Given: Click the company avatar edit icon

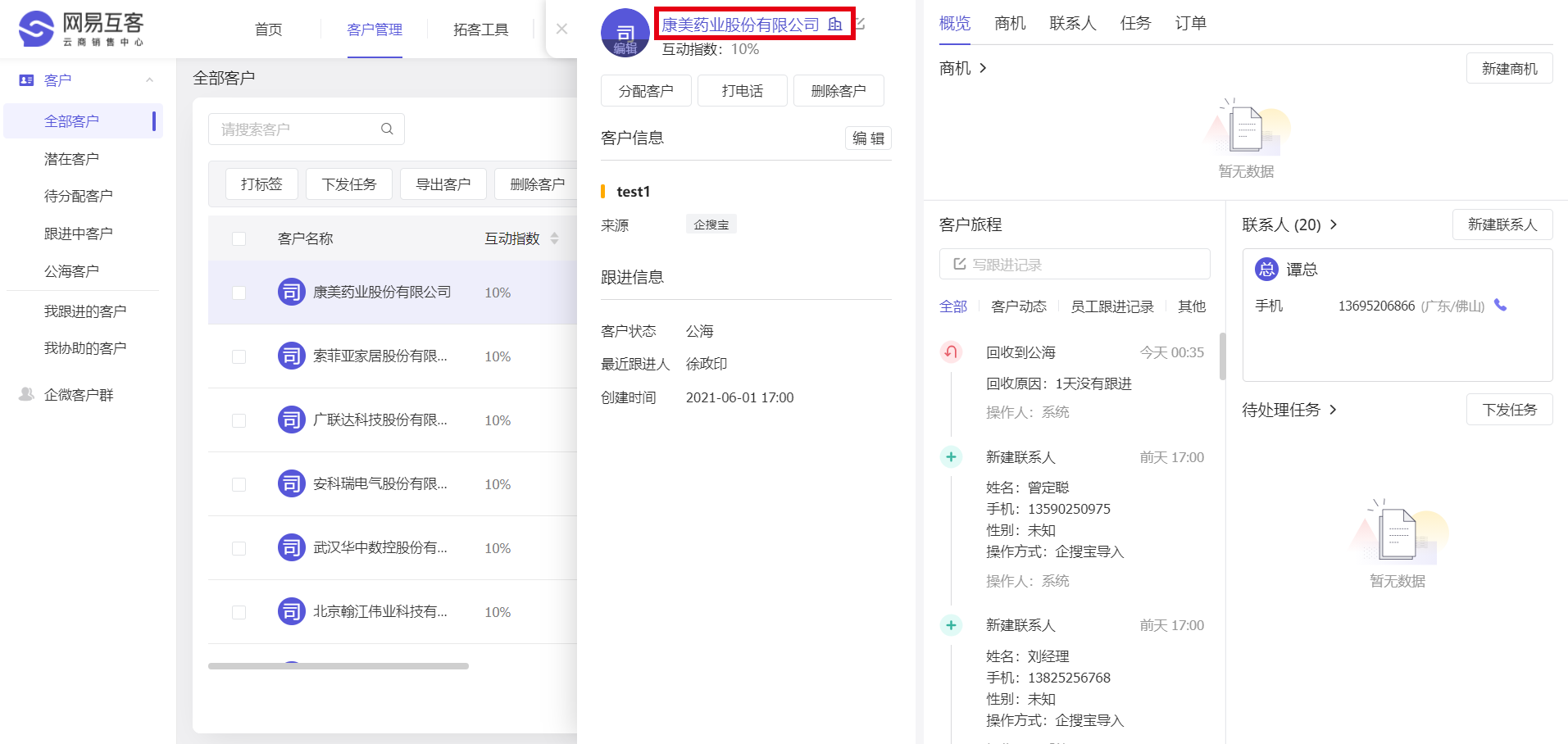Looking at the screenshot, I should (x=625, y=33).
